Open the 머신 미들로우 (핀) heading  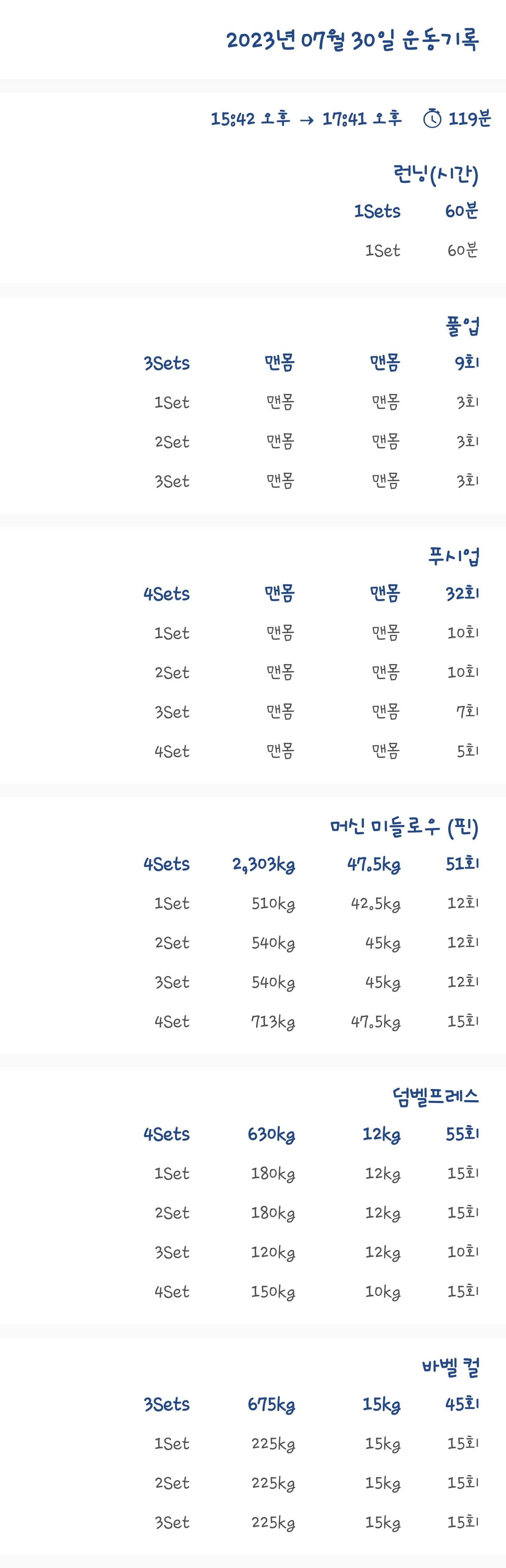click(404, 827)
